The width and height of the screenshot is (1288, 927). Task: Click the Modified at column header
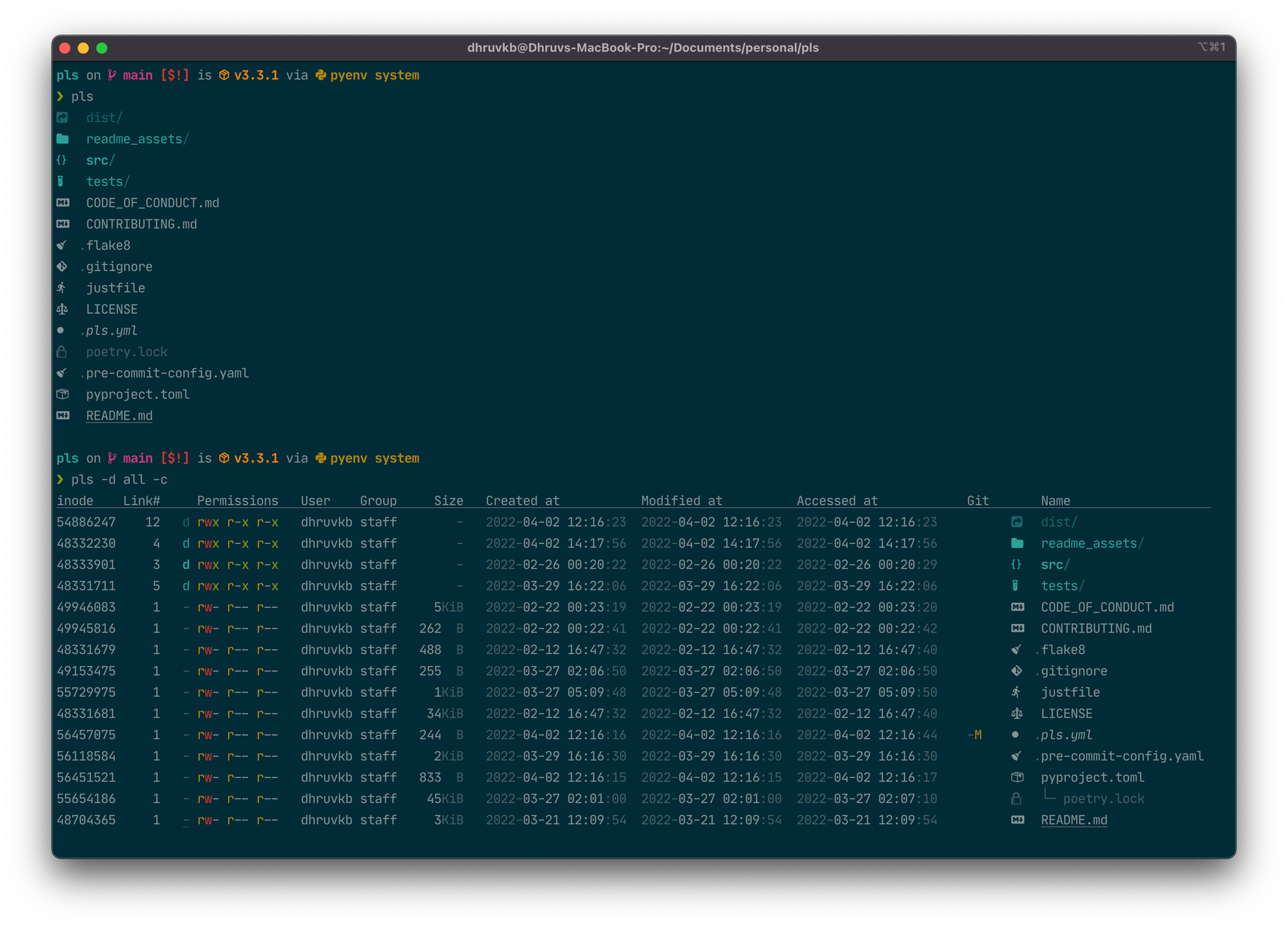[682, 500]
